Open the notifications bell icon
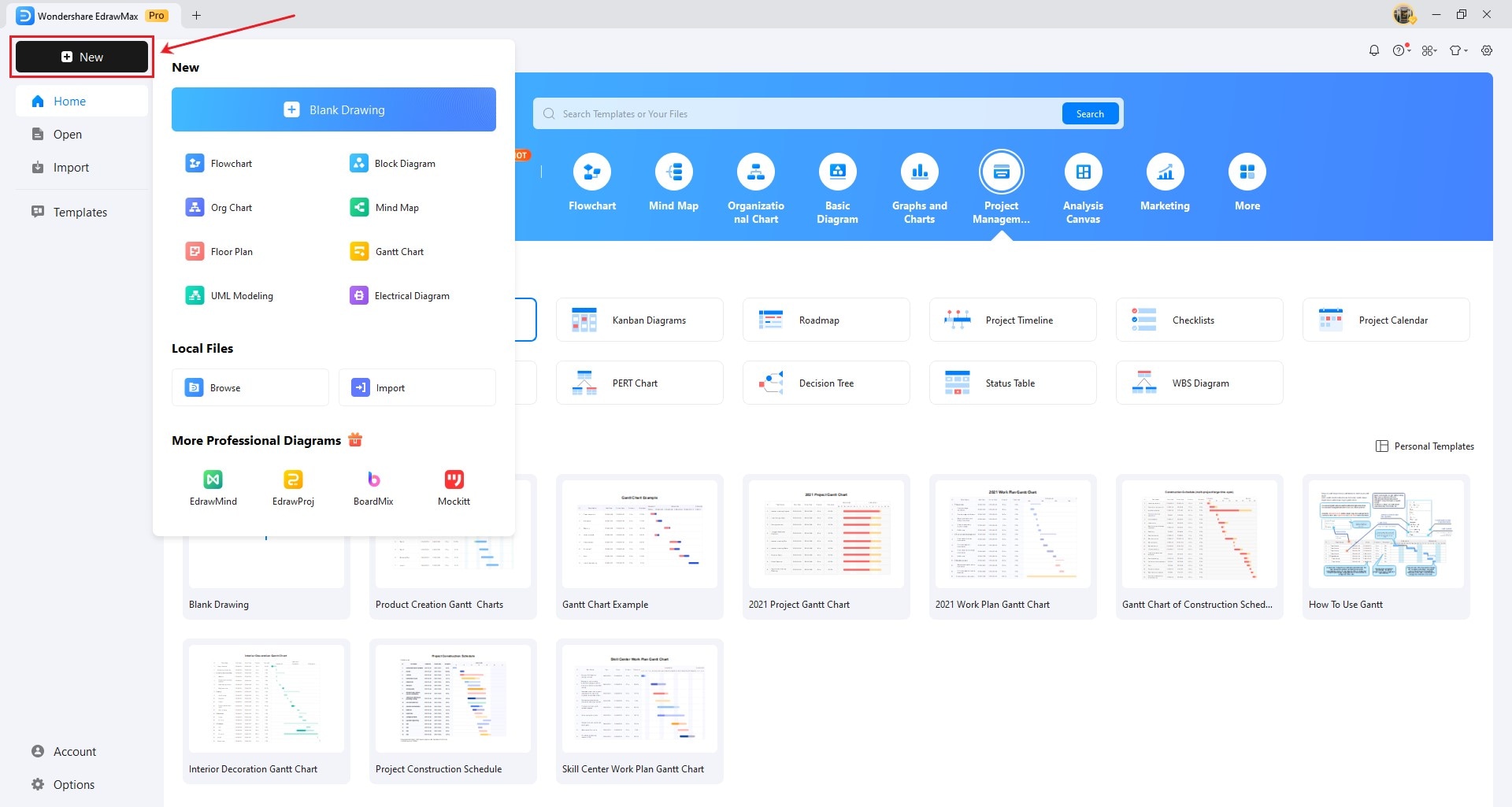Image resolution: width=1512 pixels, height=807 pixels. 1374,50
